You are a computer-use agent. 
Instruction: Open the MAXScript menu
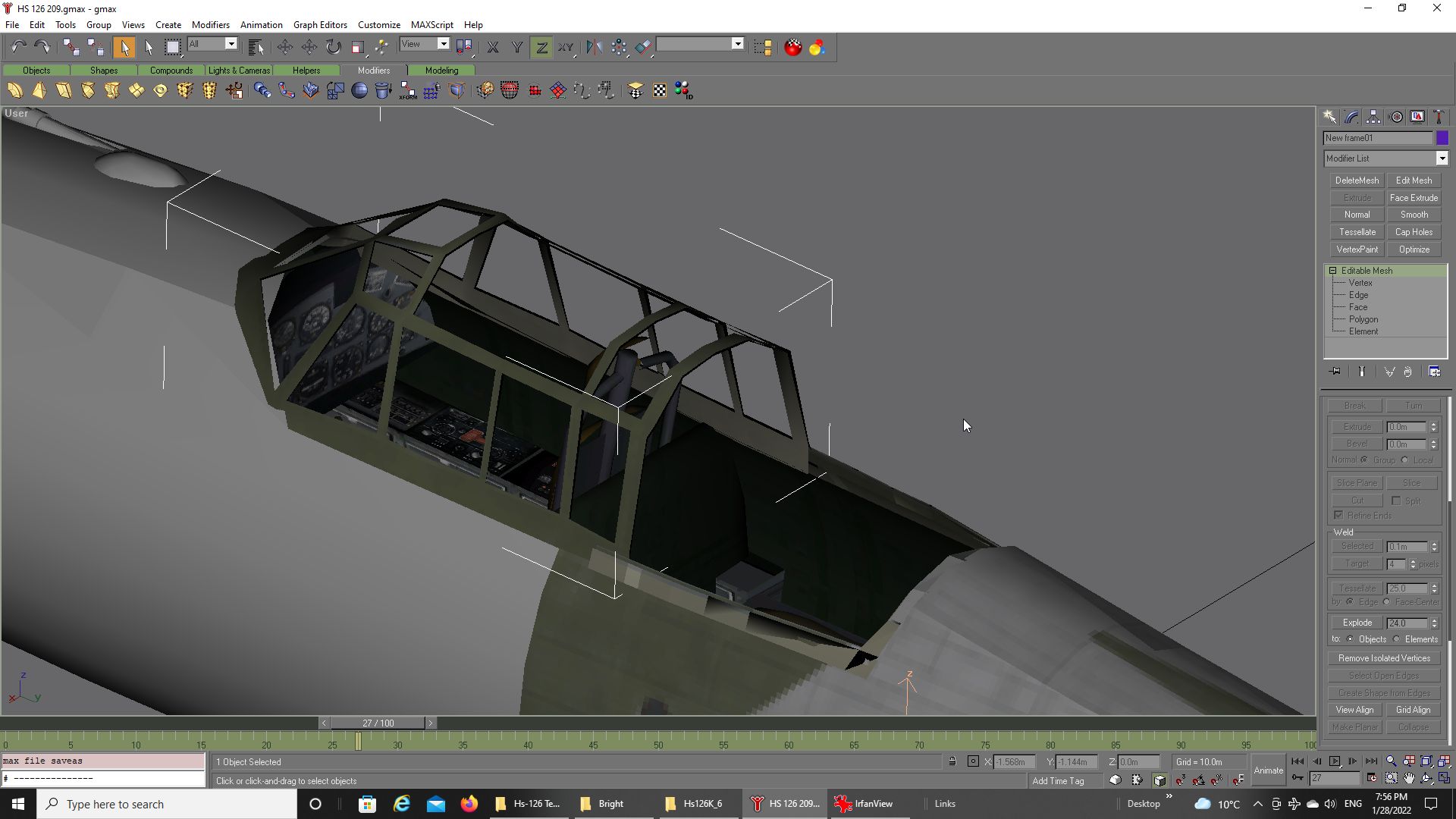pyautogui.click(x=431, y=25)
